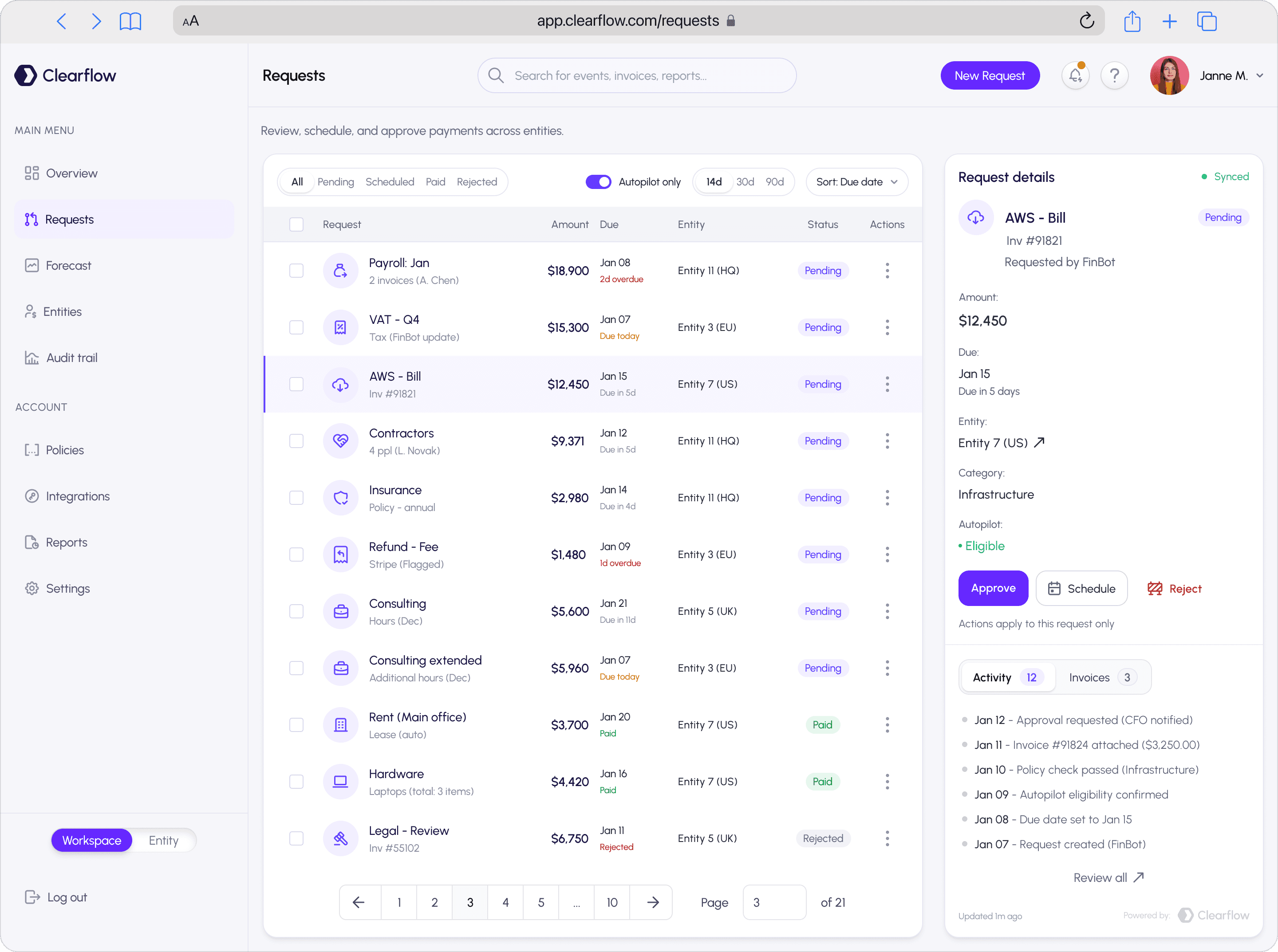Open Entity 7 (US) external link arrow
Viewport: 1278px width, 952px height.
pyautogui.click(x=1039, y=443)
